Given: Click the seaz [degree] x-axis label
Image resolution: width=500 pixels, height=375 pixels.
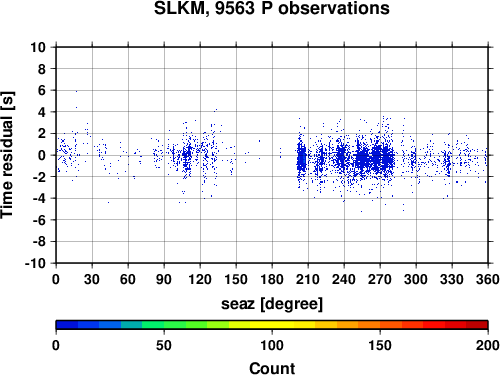Looking at the screenshot, I should 272,304.
